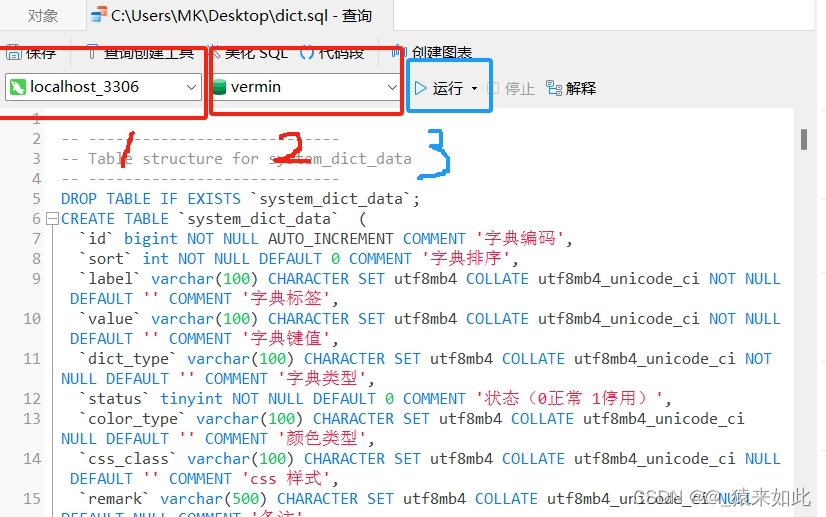
Task: Click the `sort` int column definition line
Action: click(x=299, y=259)
